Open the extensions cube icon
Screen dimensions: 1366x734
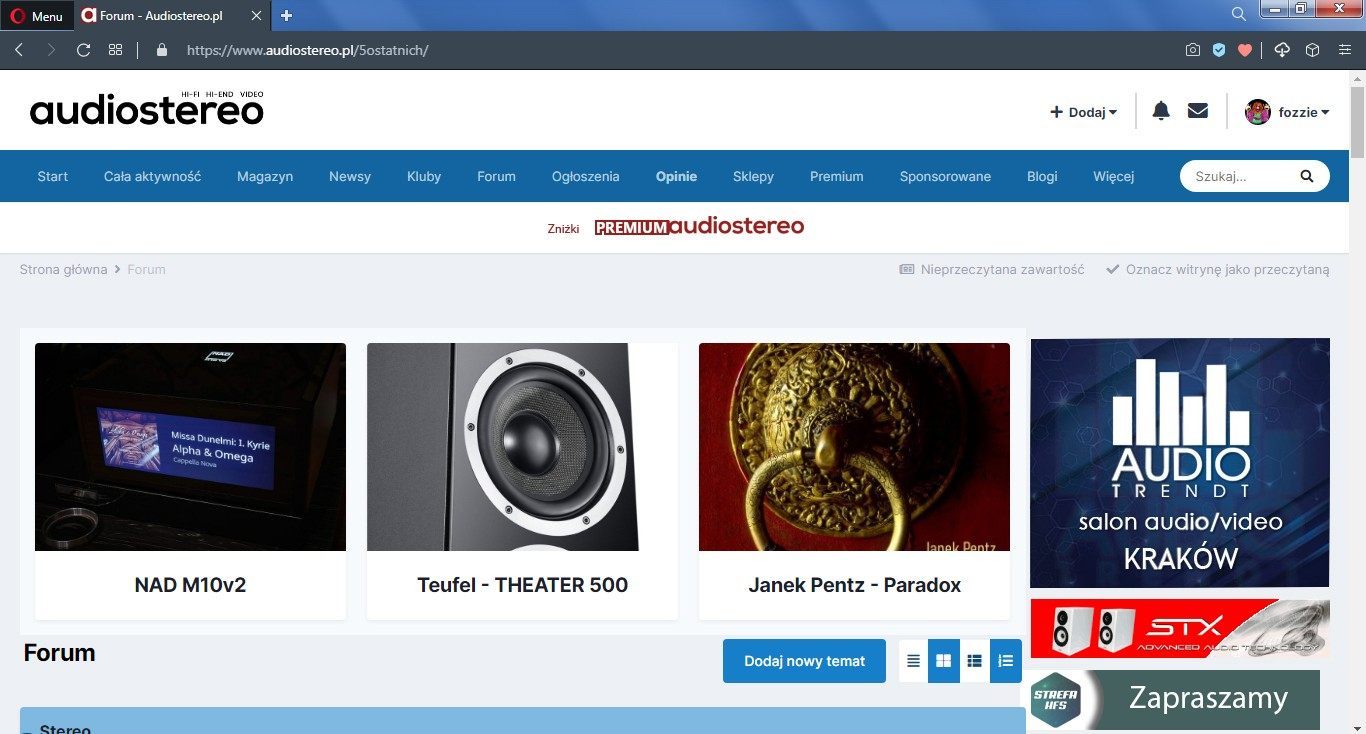point(1313,49)
